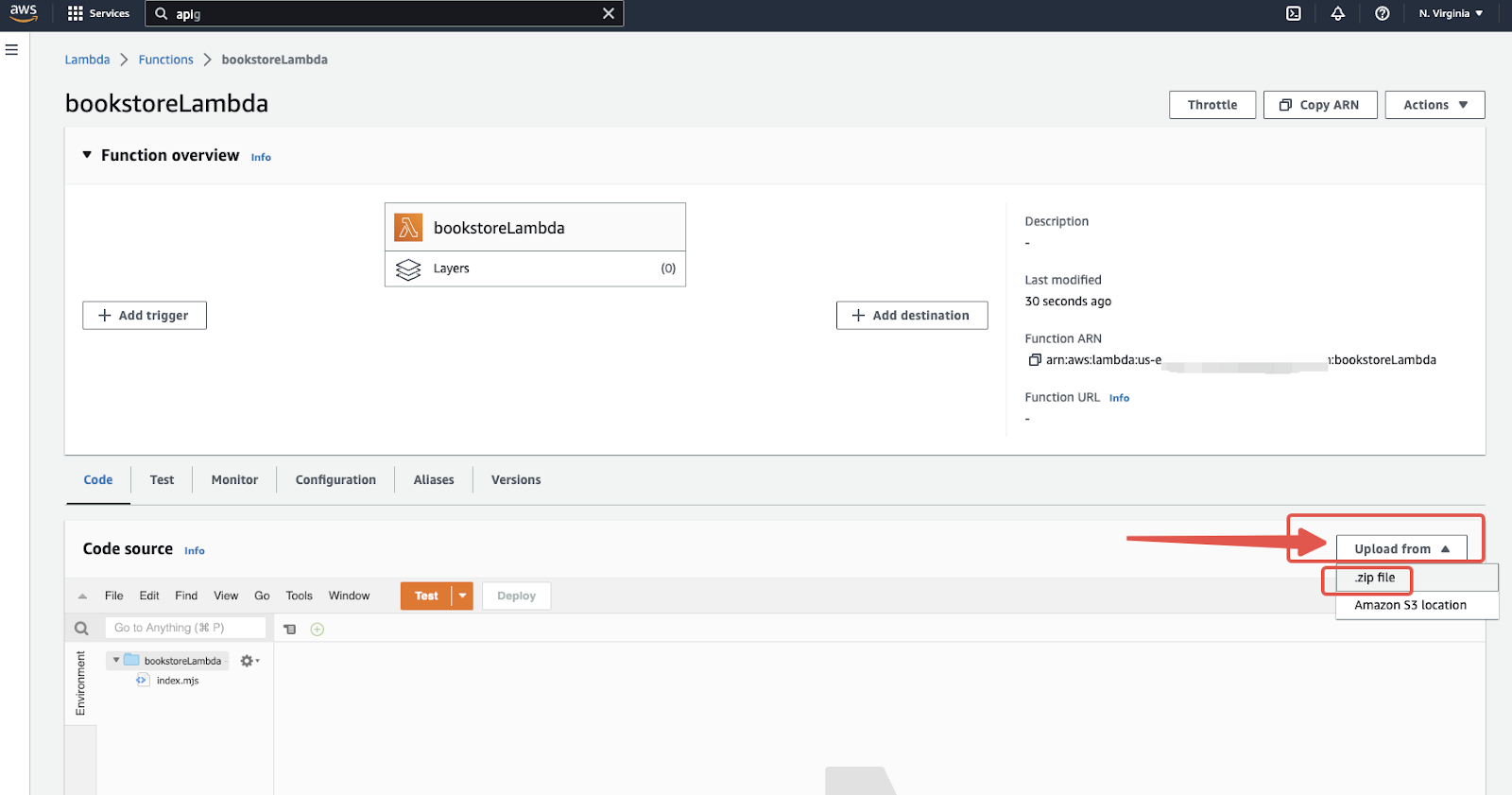Click the Deploy button

tap(516, 596)
